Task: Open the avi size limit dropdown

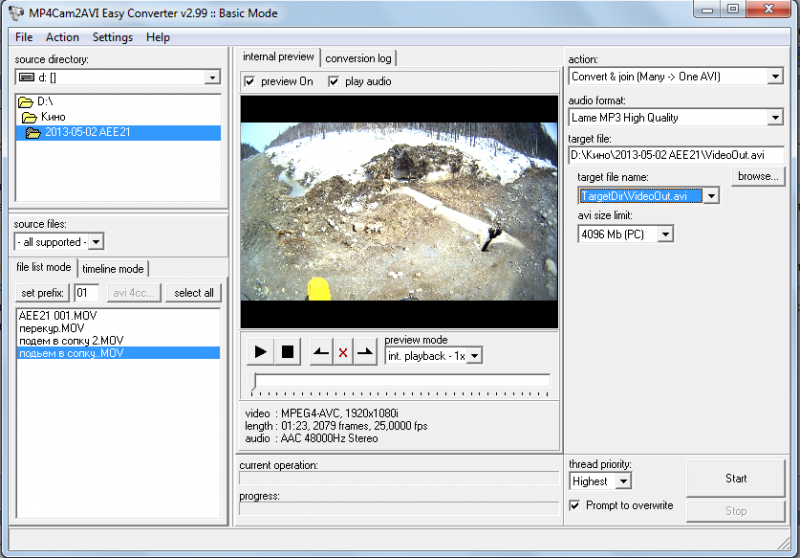Action: pyautogui.click(x=664, y=234)
